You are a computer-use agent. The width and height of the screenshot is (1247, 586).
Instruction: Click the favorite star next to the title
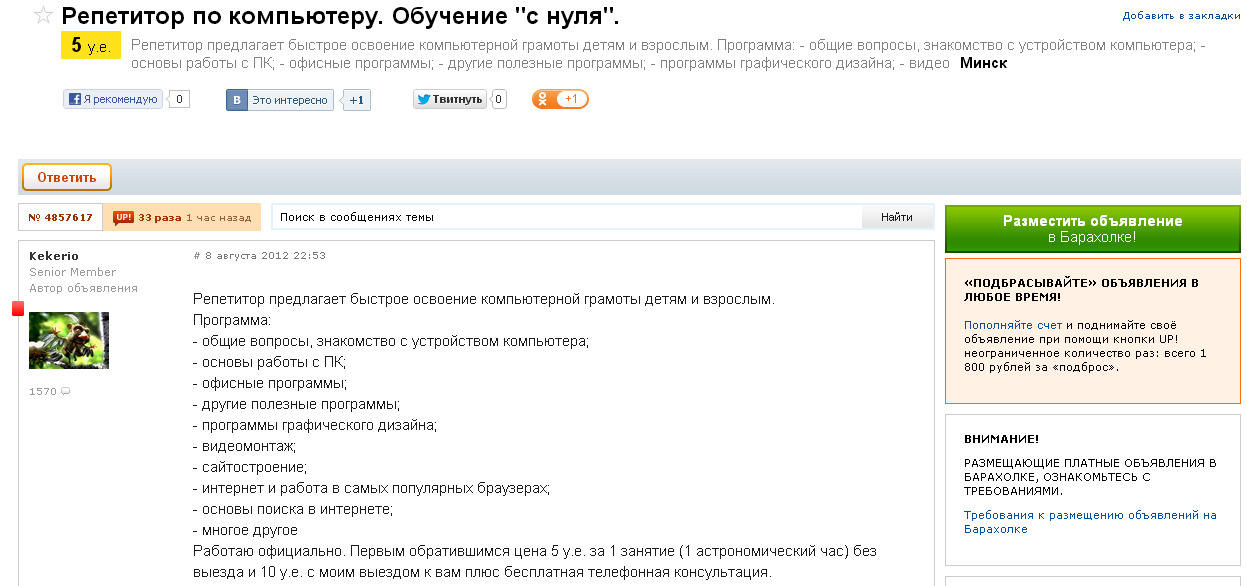pyautogui.click(x=43, y=16)
